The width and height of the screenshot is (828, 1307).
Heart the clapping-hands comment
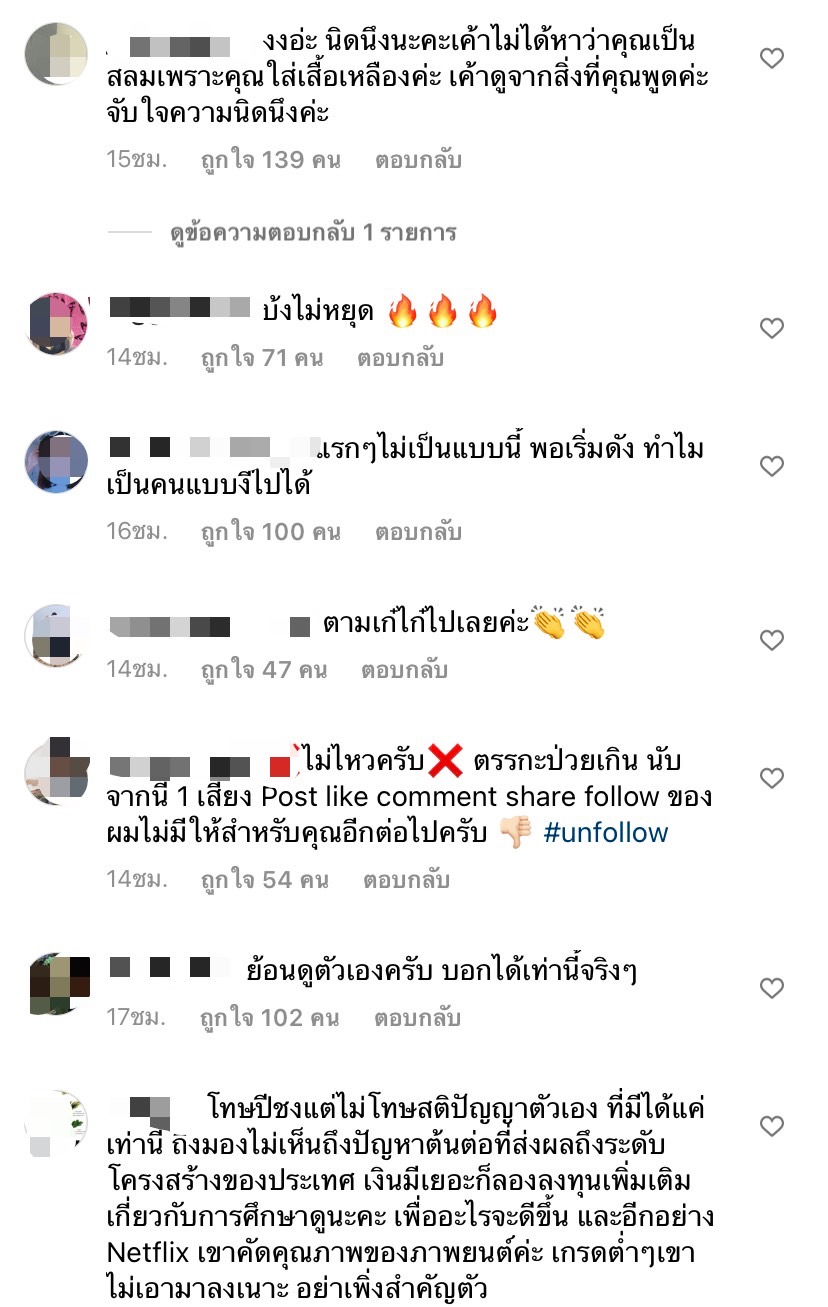point(771,639)
